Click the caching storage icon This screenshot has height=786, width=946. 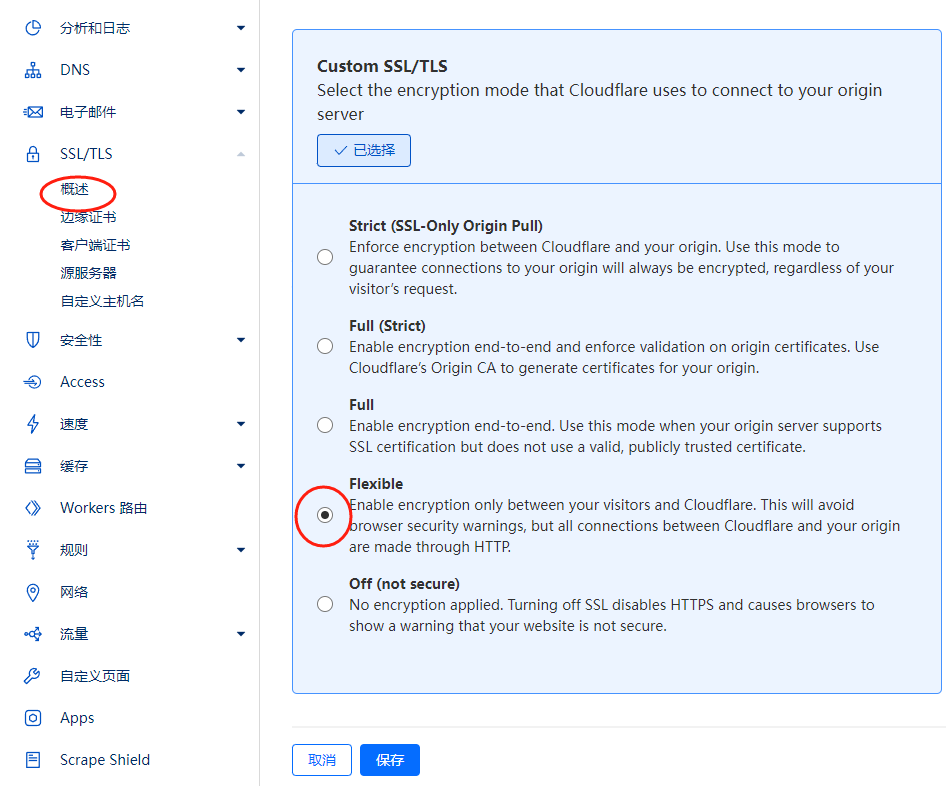pyautogui.click(x=33, y=466)
